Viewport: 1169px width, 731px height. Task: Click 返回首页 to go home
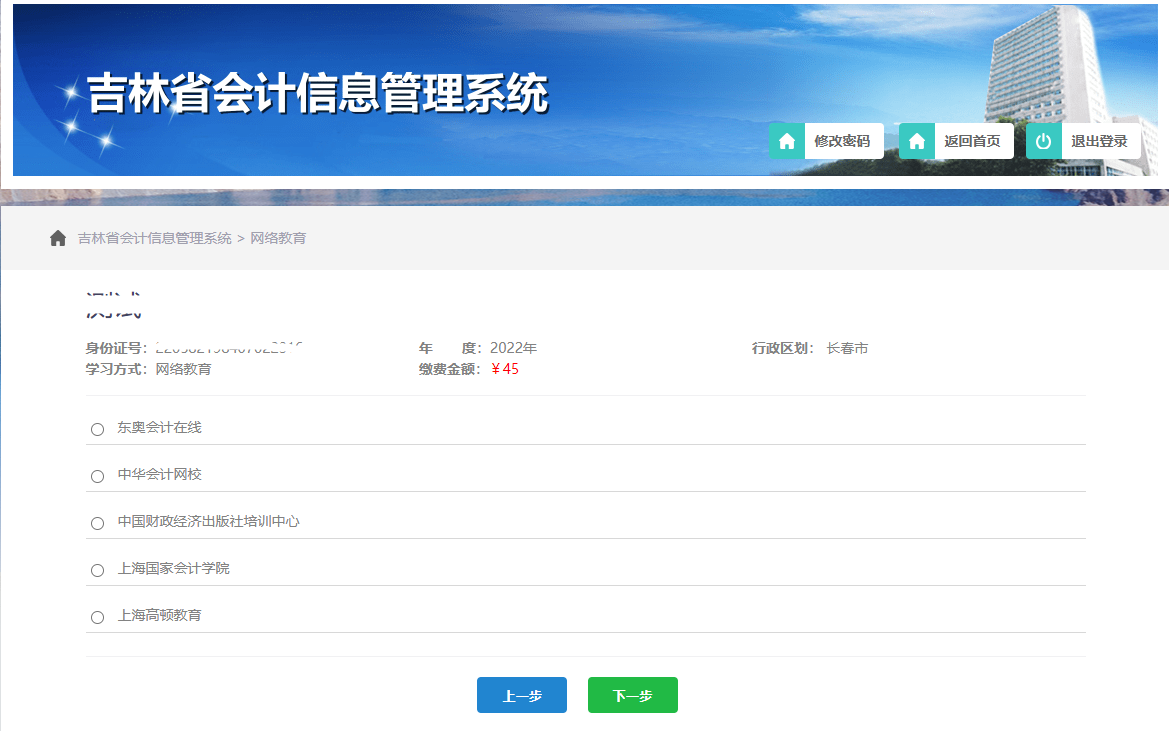973,141
